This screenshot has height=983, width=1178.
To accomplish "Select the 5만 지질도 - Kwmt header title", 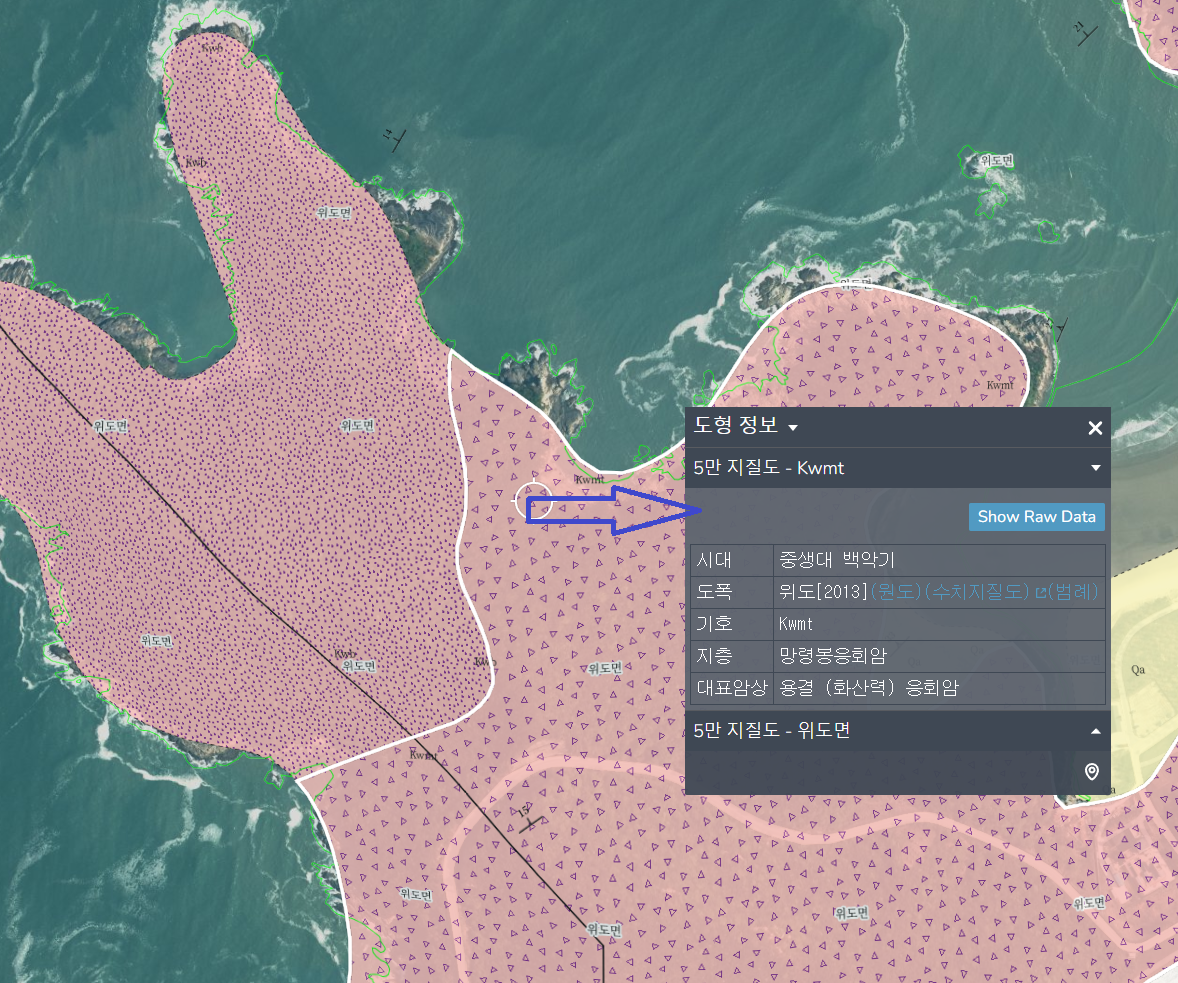I will click(x=769, y=468).
